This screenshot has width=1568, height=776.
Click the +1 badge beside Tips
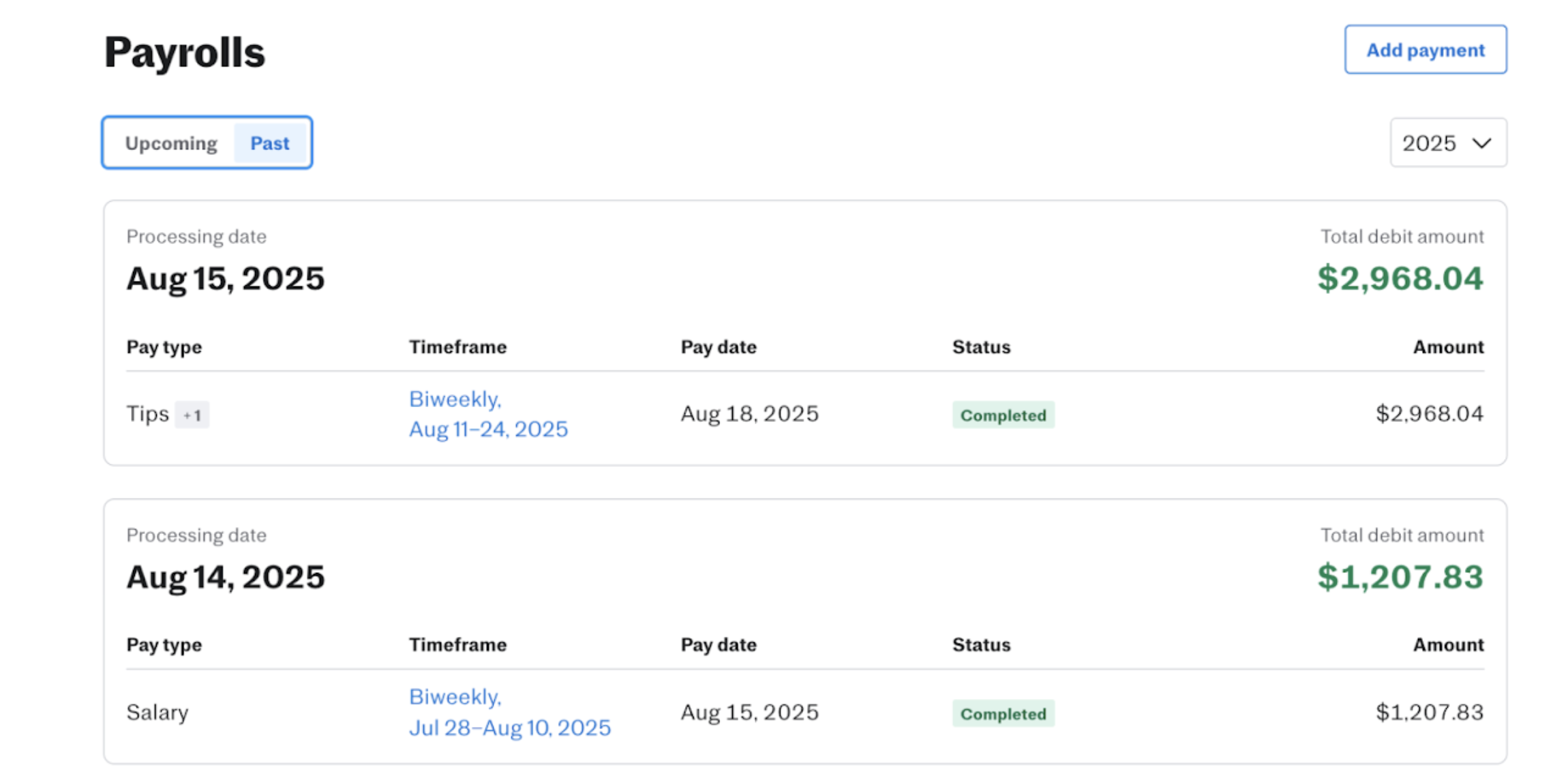point(192,415)
